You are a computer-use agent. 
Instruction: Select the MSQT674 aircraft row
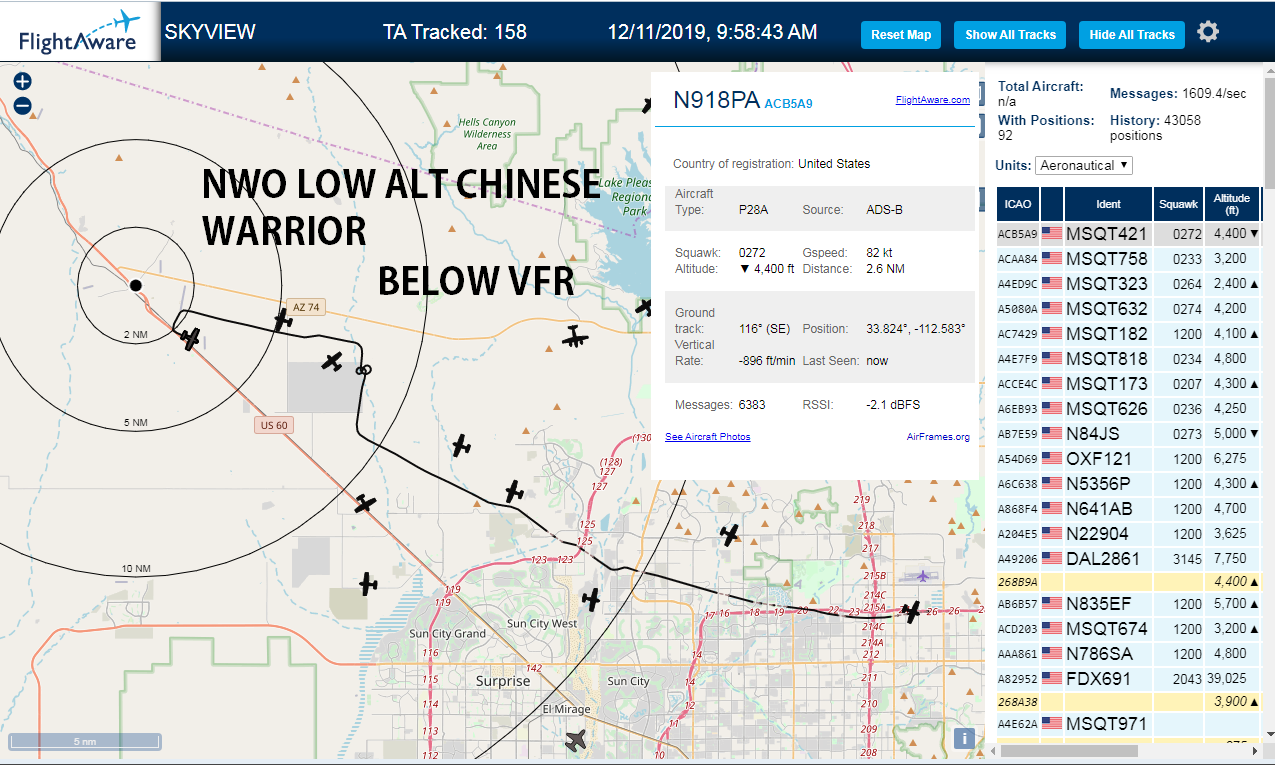pos(1129,629)
